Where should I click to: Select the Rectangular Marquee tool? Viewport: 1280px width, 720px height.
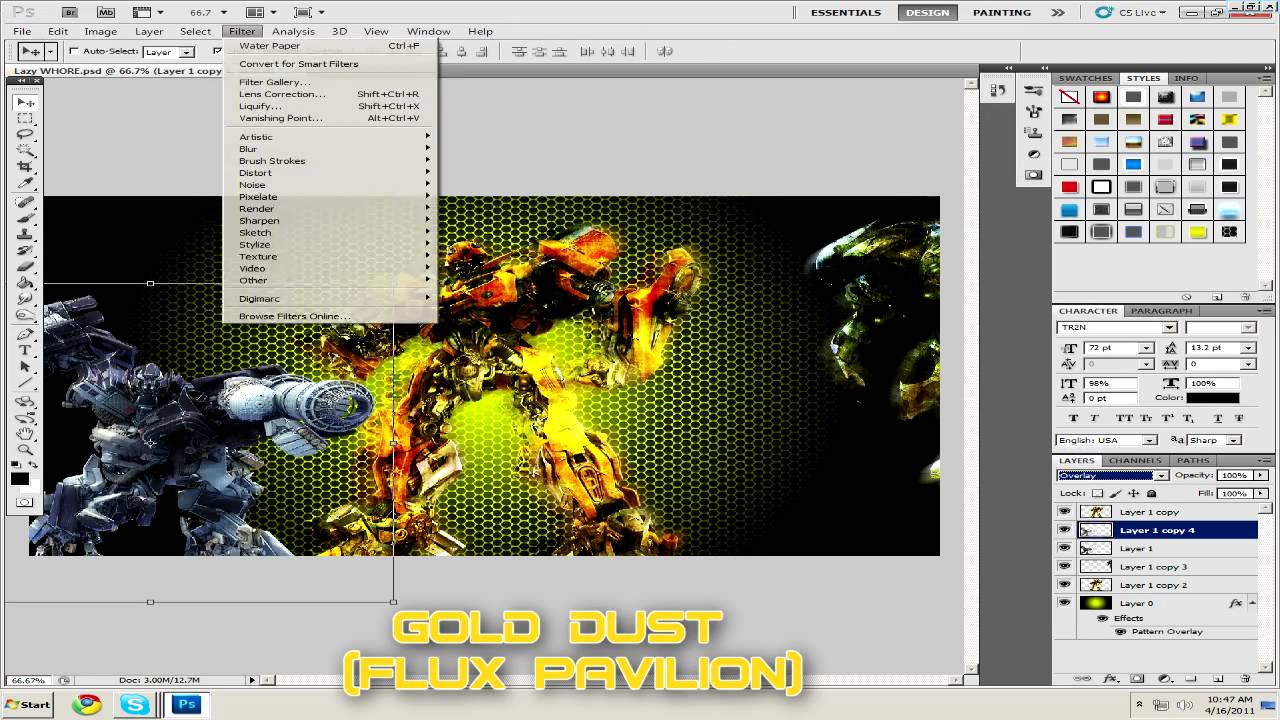[26, 118]
